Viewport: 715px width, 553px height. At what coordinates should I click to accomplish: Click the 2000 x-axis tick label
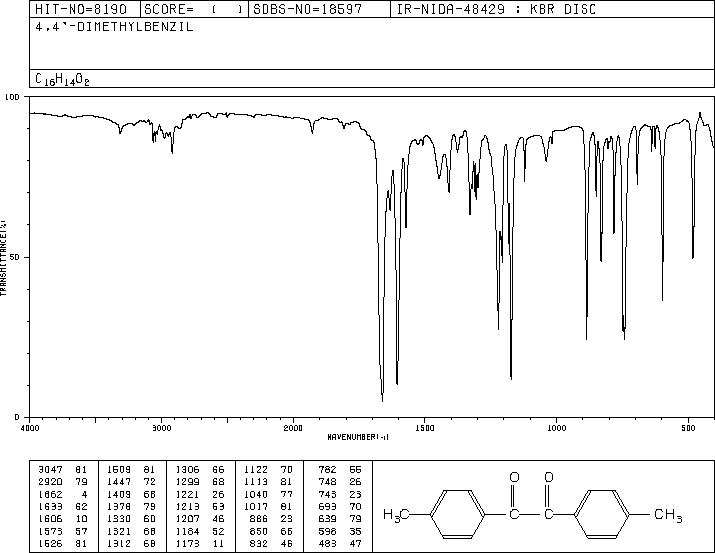tap(293, 428)
